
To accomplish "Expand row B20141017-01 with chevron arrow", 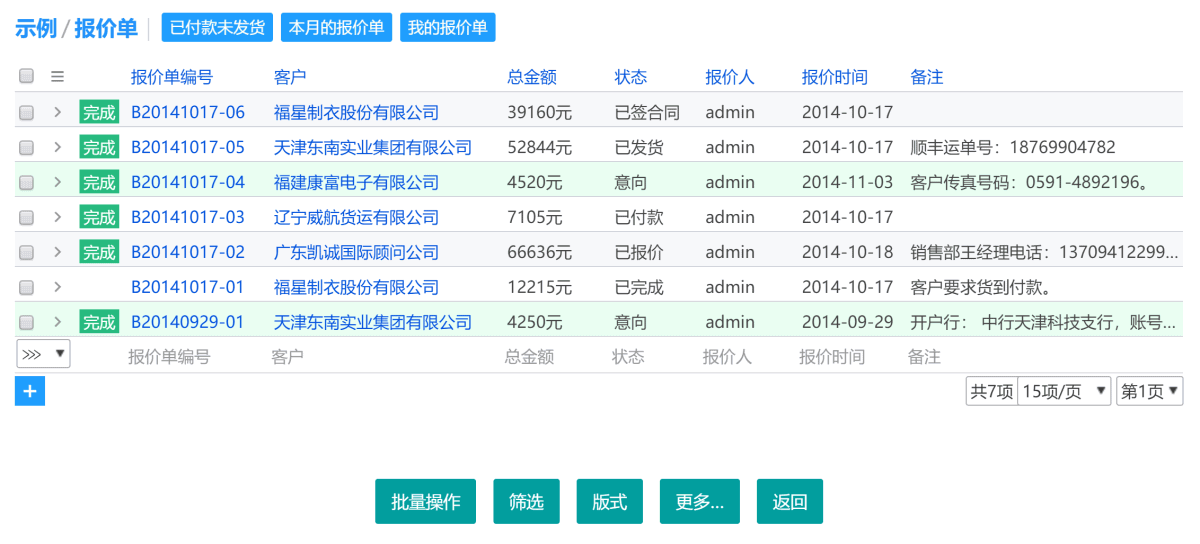I will coord(58,288).
